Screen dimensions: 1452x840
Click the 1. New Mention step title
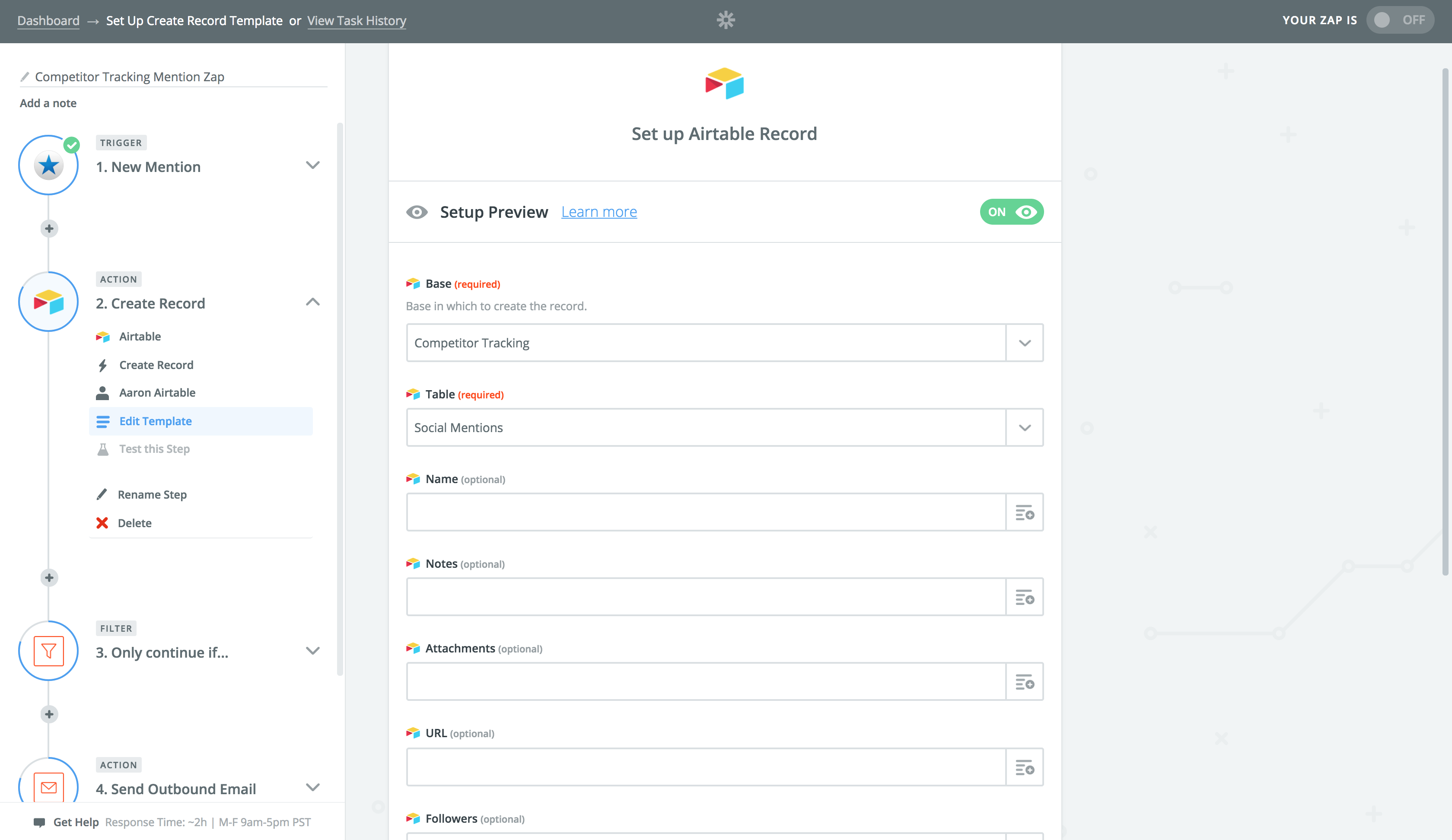[x=148, y=167]
